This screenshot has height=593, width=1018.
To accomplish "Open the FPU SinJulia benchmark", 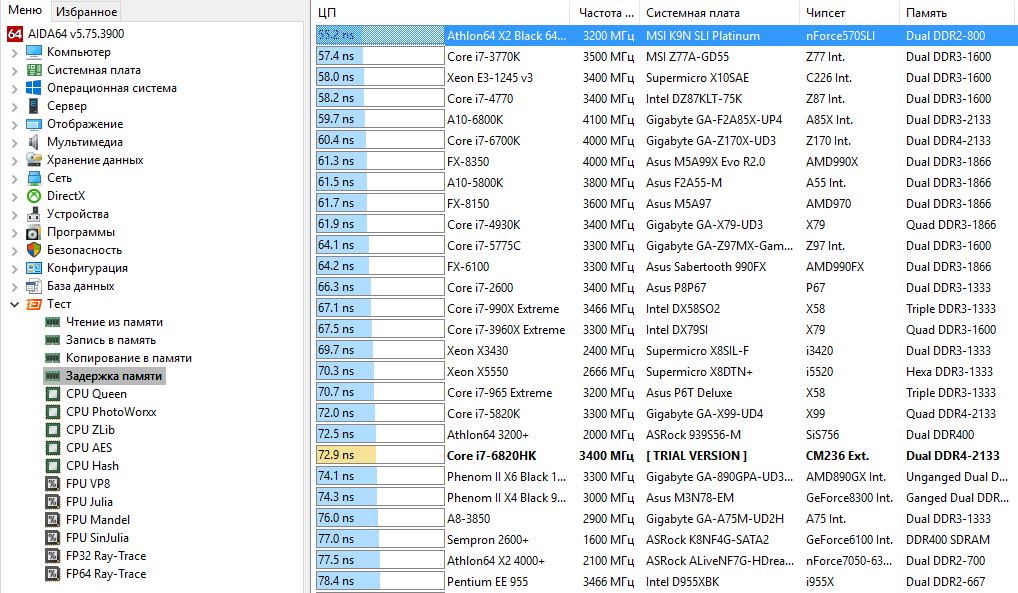I will [x=97, y=538].
